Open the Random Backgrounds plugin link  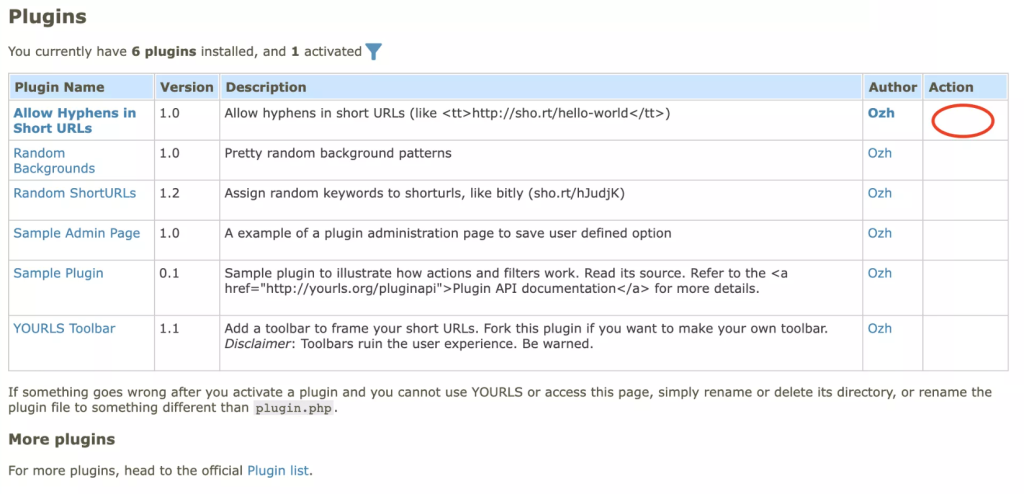click(x=54, y=161)
